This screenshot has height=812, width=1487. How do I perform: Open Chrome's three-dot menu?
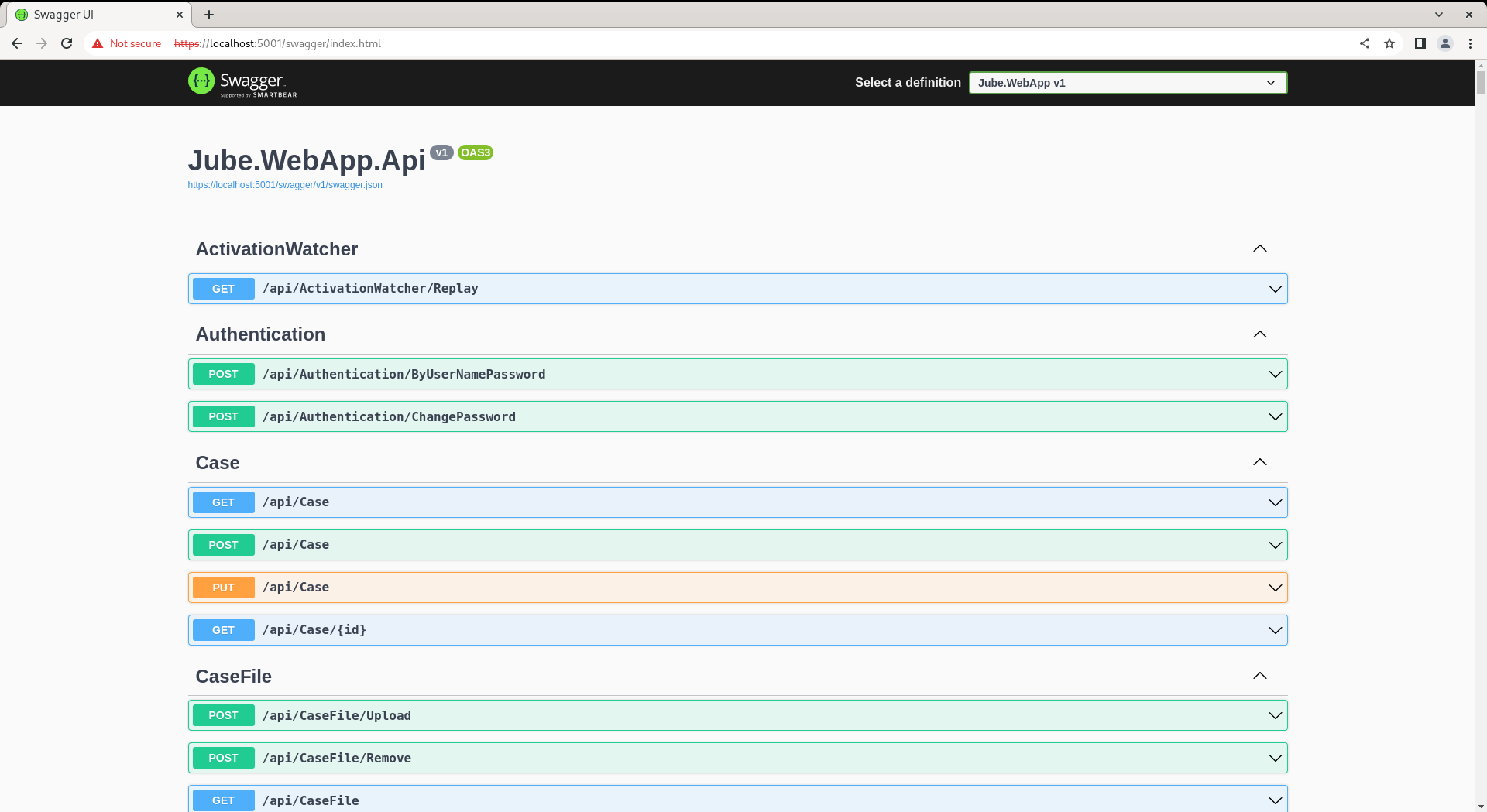(x=1470, y=43)
